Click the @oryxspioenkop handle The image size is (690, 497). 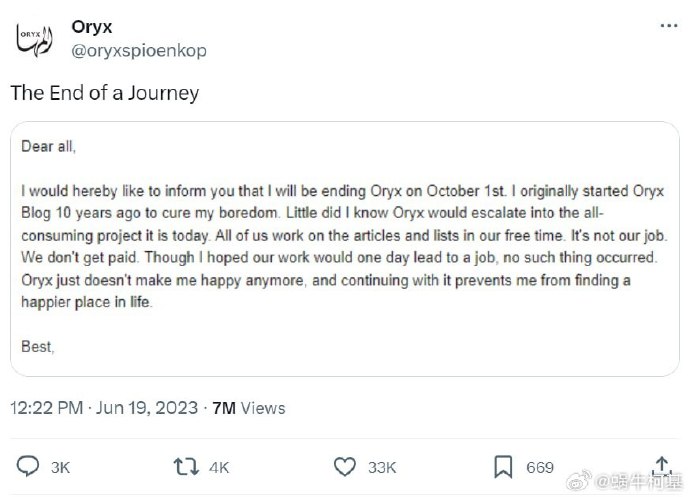[x=139, y=50]
